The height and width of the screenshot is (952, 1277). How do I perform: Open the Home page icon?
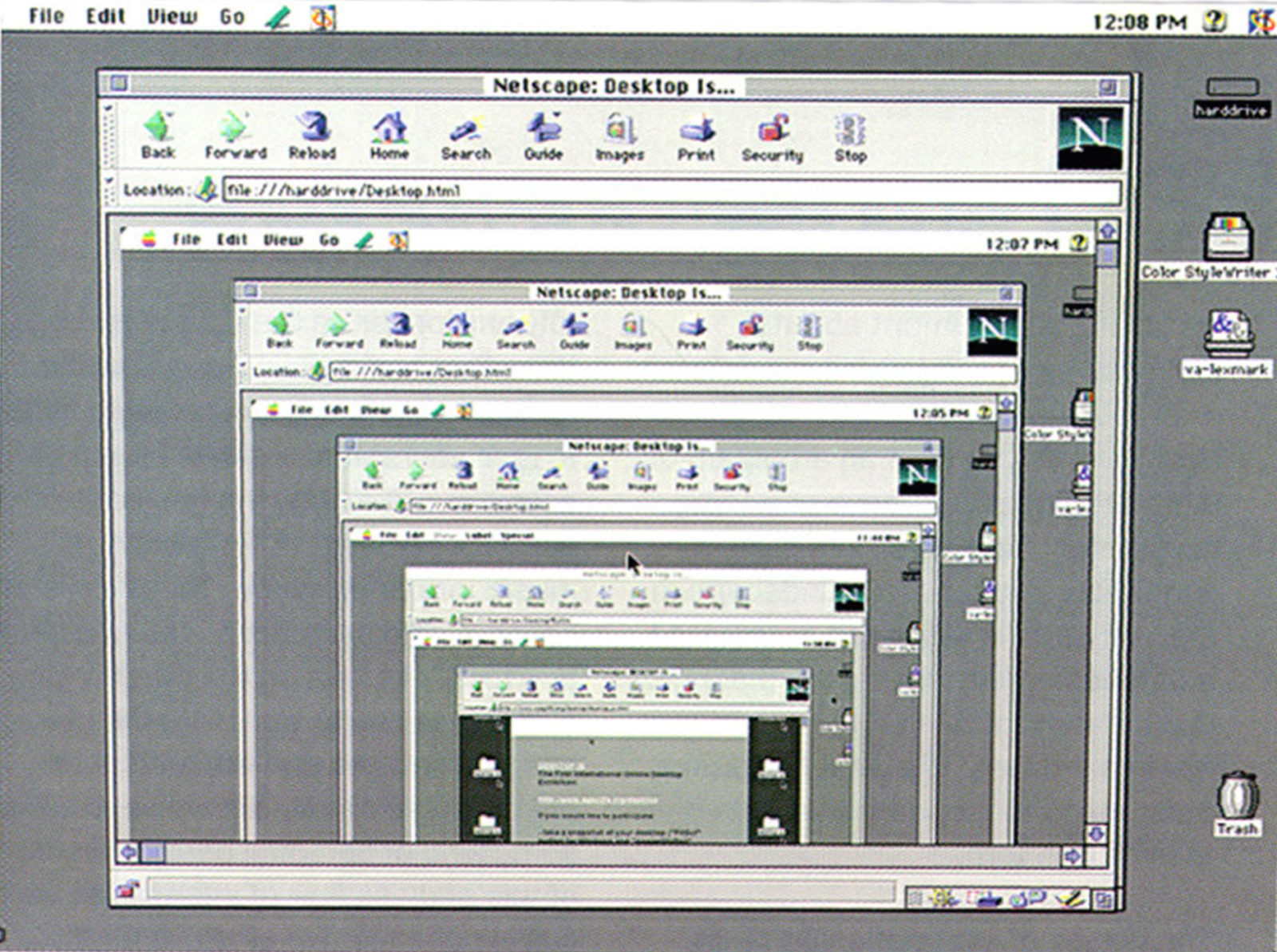(x=389, y=136)
